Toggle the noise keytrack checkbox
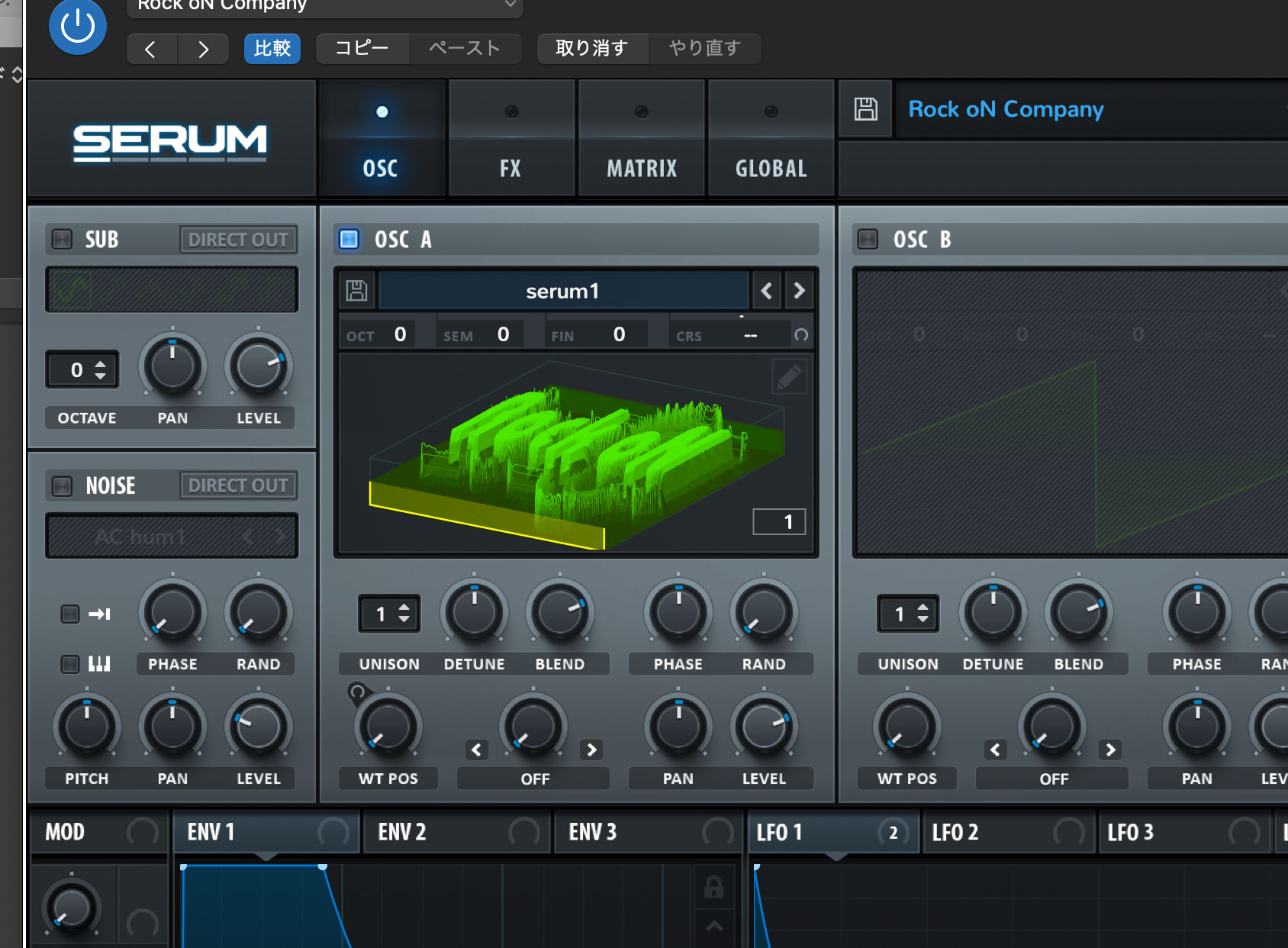Screen dimensions: 1288x948 [x=70, y=664]
